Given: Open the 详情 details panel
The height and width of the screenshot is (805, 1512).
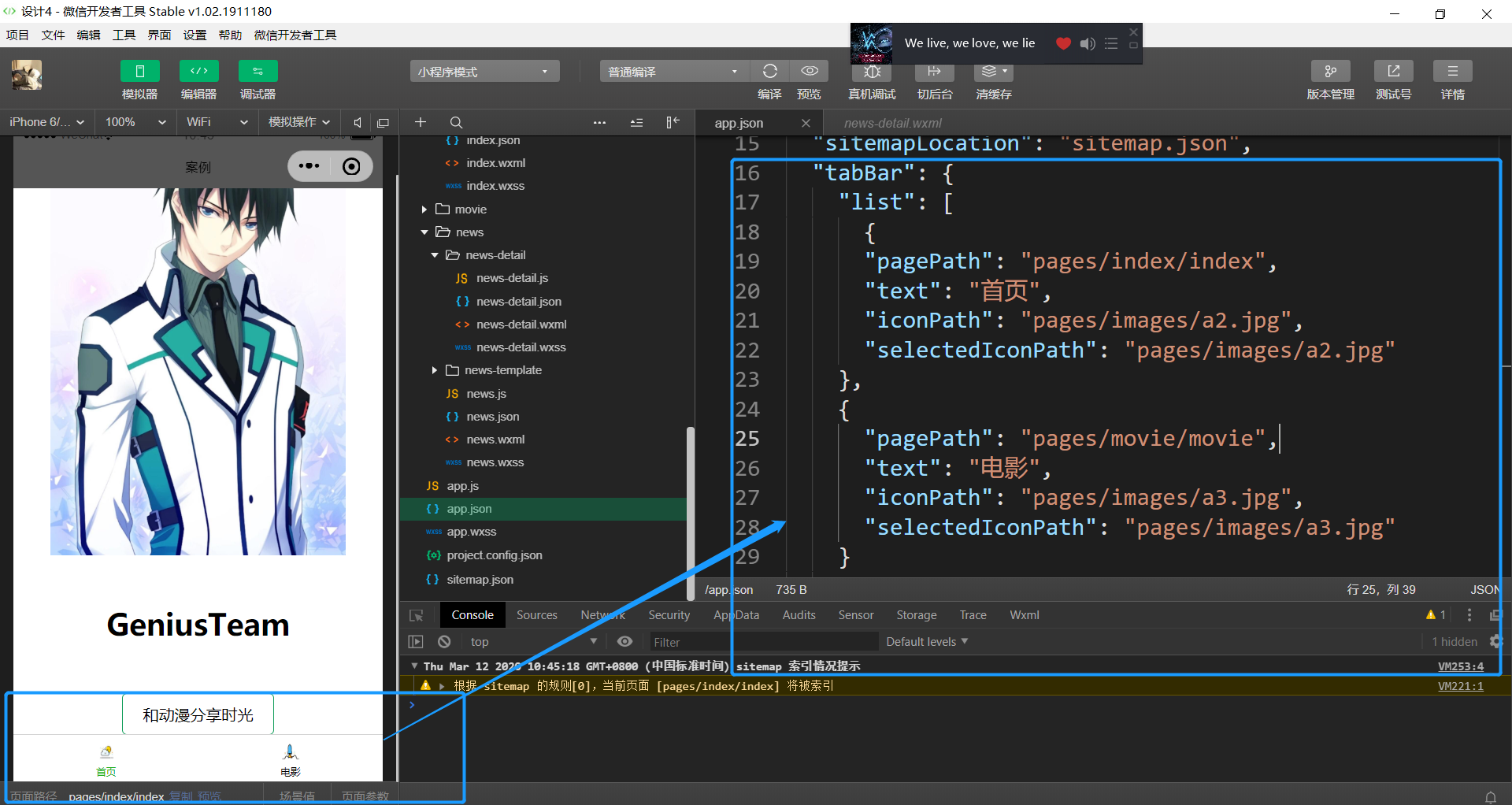Looking at the screenshot, I should (1453, 72).
